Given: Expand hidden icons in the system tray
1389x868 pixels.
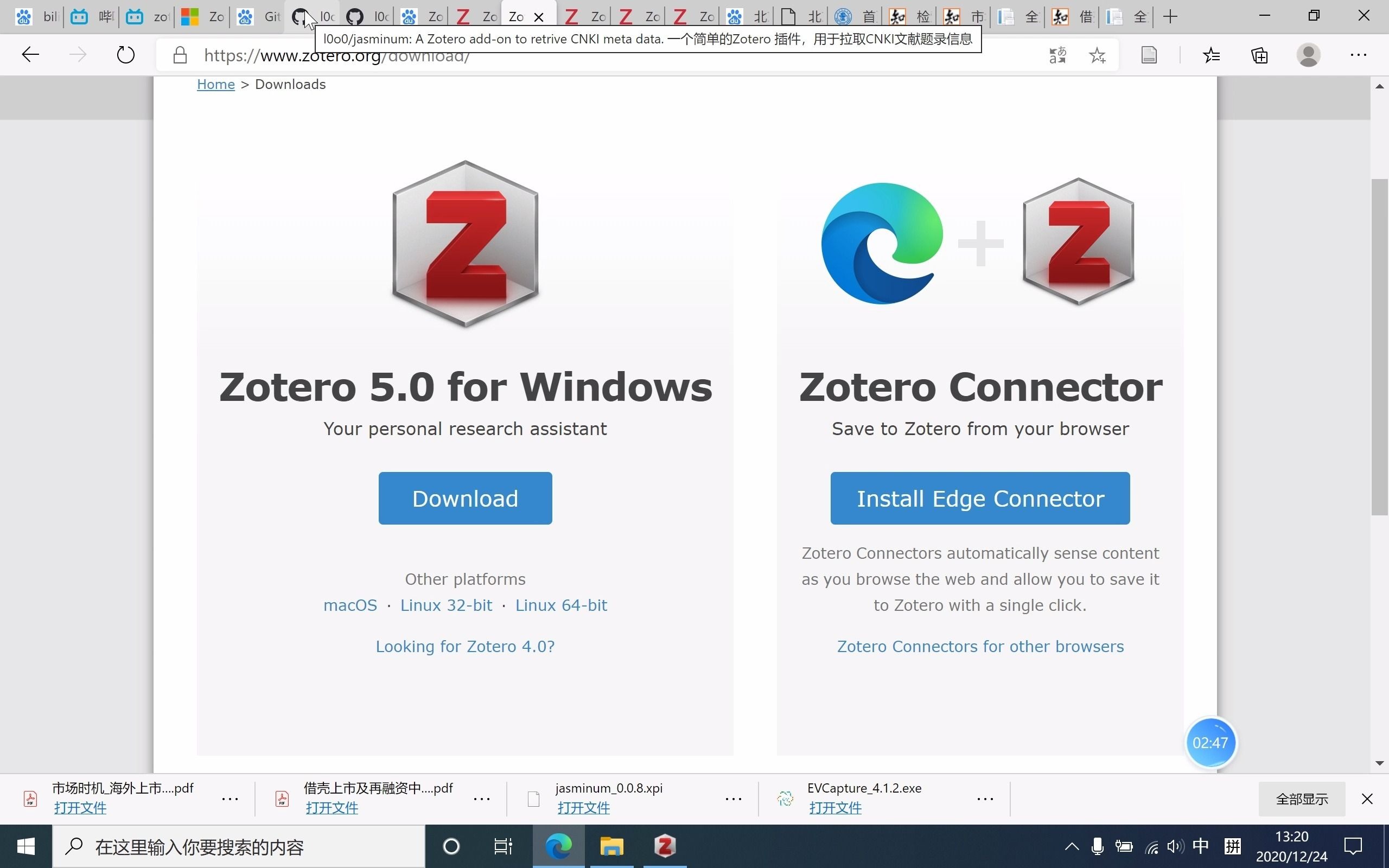Looking at the screenshot, I should pos(1071,846).
